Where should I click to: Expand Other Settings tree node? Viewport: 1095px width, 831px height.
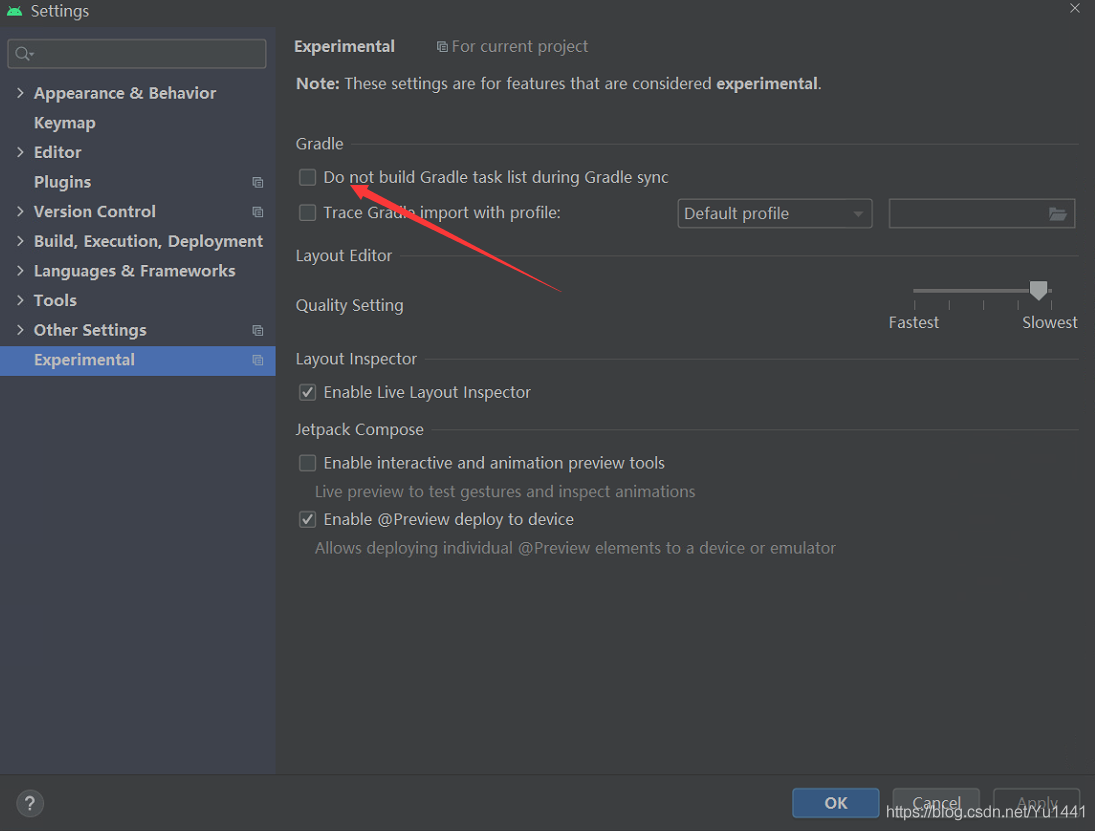(20, 330)
